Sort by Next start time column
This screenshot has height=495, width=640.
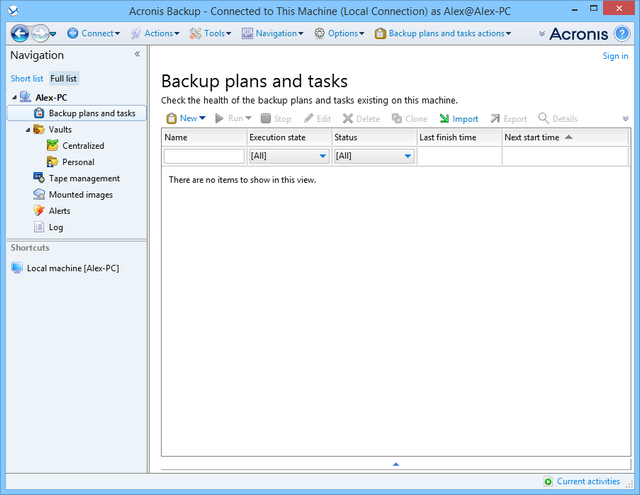click(537, 137)
